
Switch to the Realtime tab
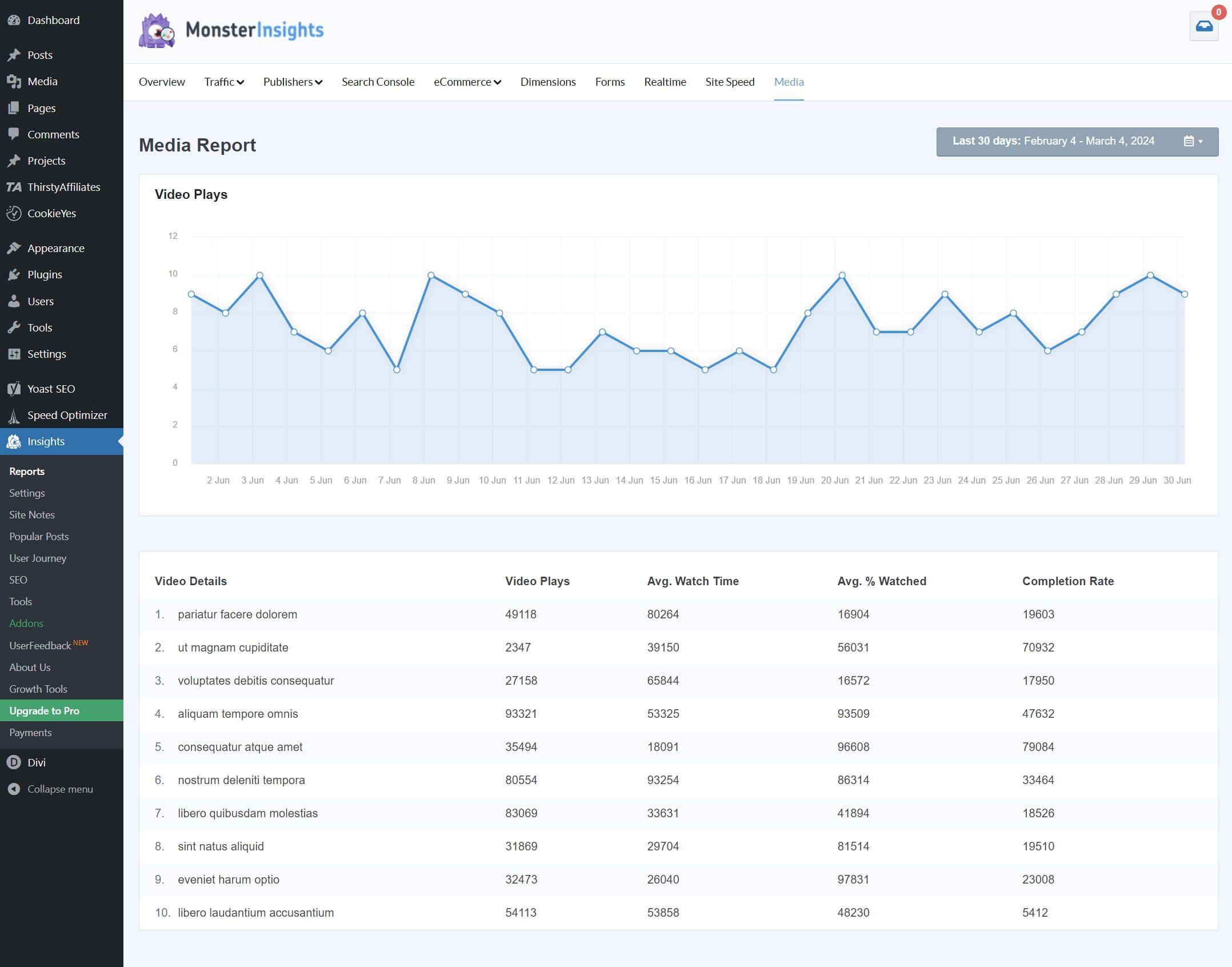(664, 82)
